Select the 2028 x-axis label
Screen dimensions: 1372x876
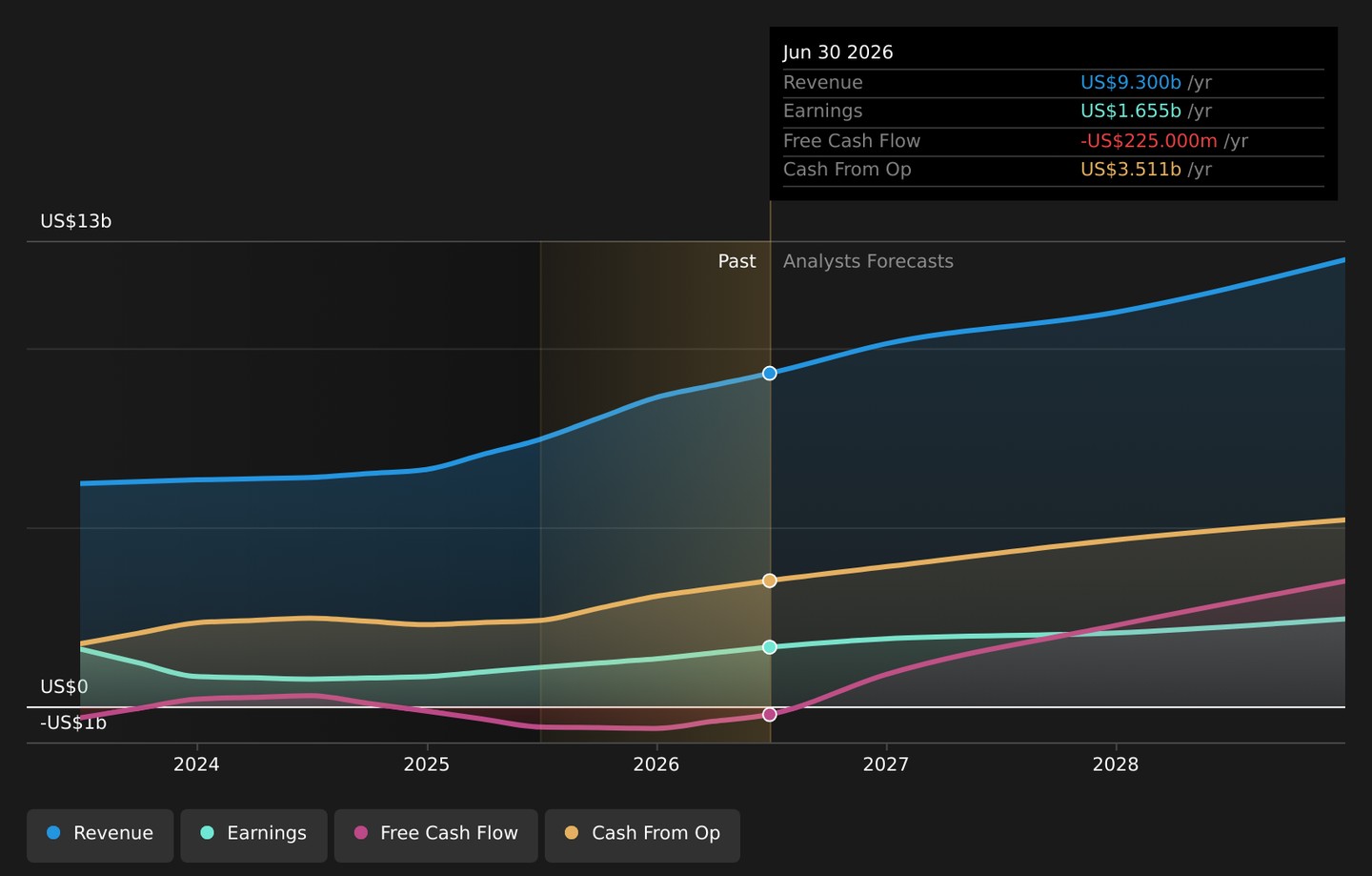[x=1116, y=764]
